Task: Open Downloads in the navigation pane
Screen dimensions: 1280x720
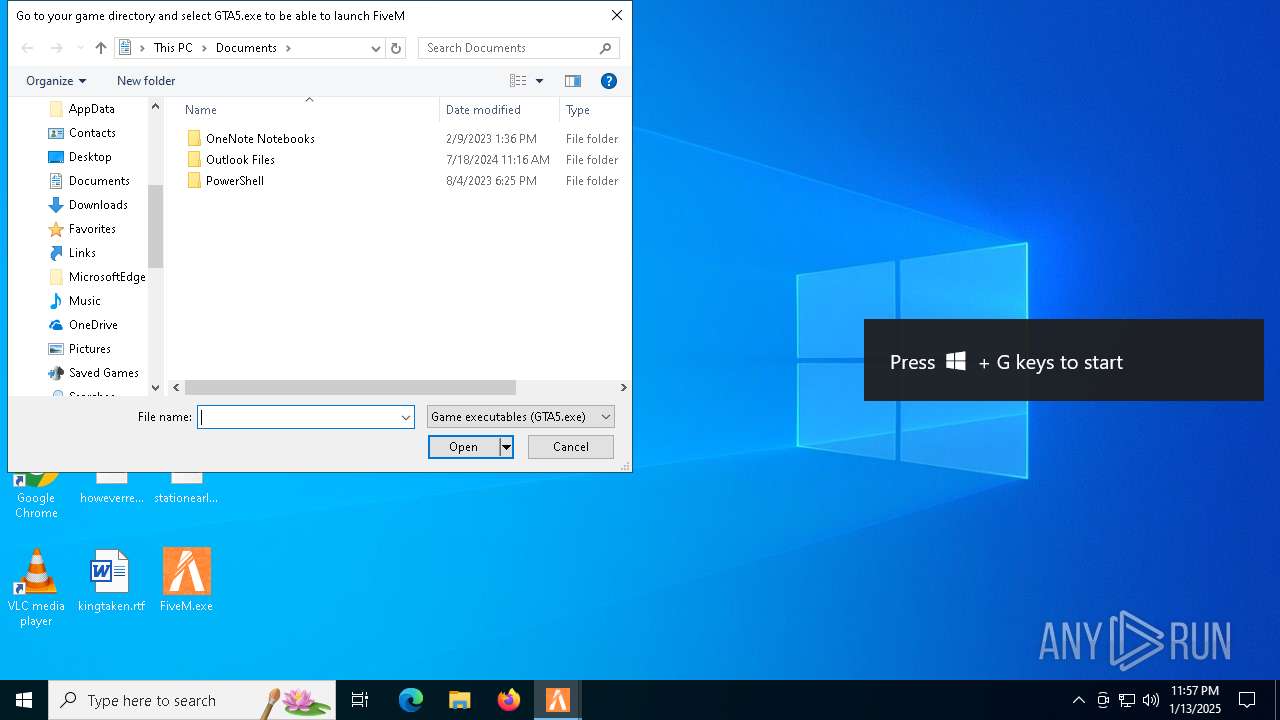Action: coord(98,205)
